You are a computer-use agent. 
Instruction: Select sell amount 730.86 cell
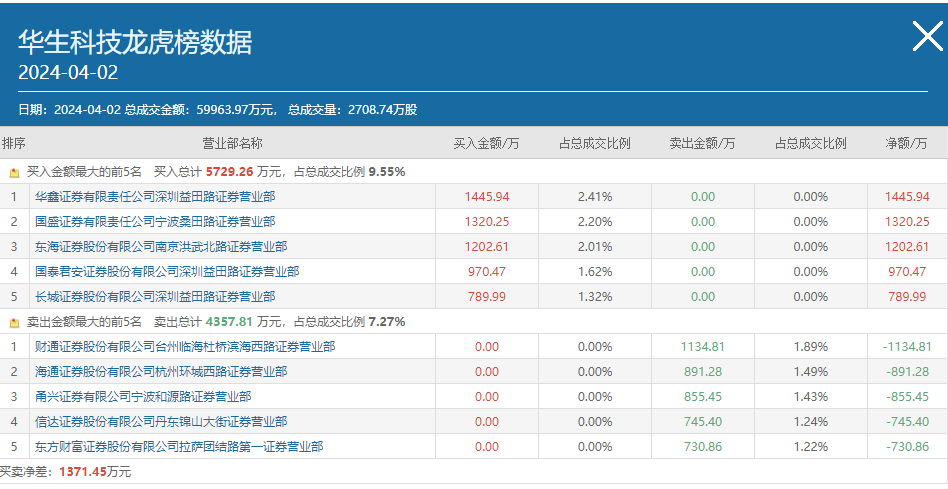click(703, 447)
